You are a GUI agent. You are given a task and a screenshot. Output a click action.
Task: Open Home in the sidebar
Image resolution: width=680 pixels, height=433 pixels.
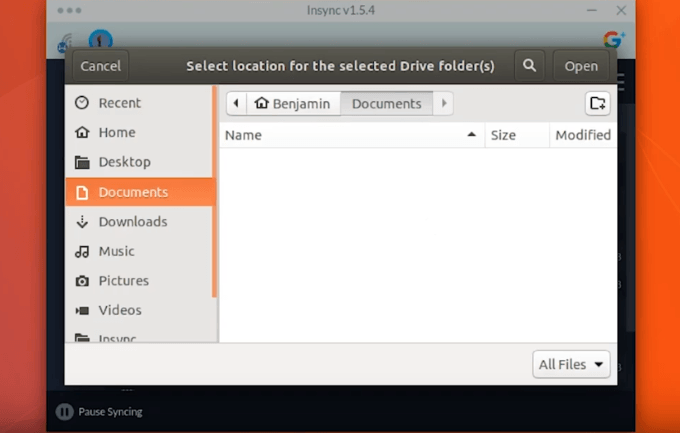139,132
